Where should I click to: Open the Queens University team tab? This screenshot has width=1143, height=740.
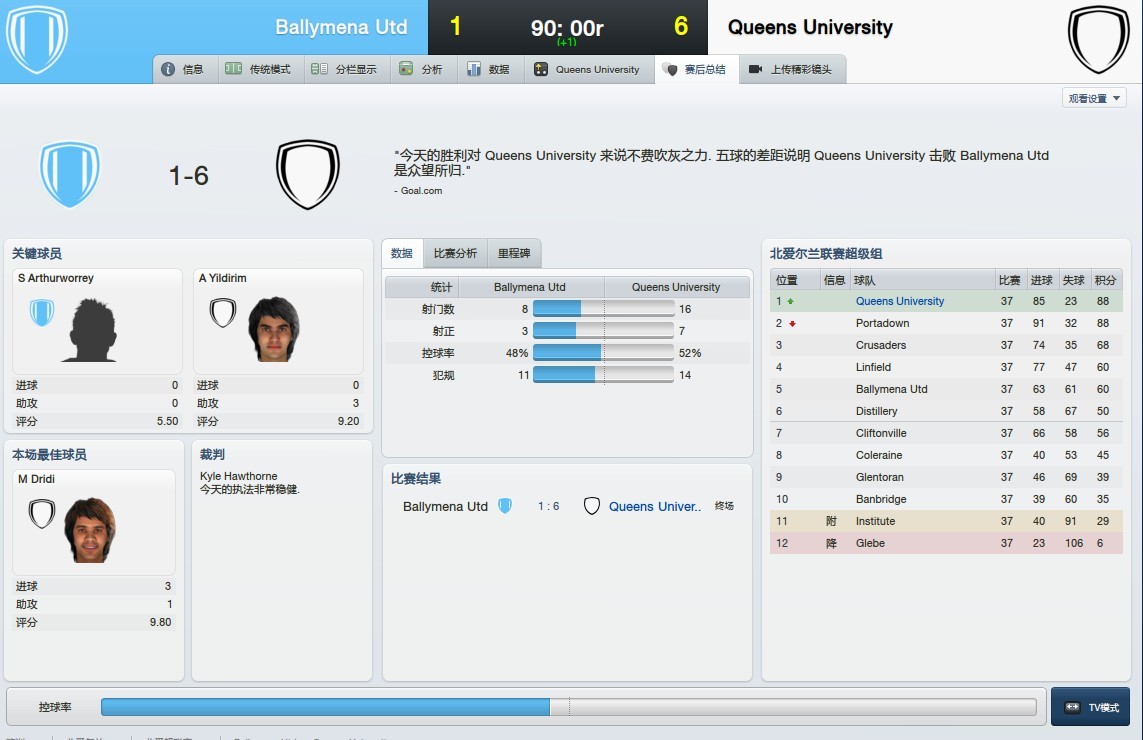pyautogui.click(x=588, y=69)
